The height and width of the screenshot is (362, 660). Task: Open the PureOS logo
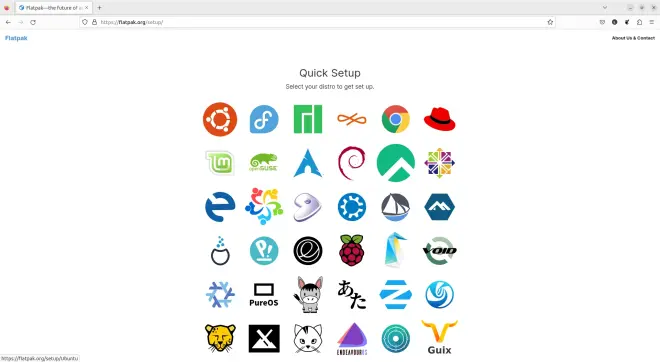tap(264, 295)
